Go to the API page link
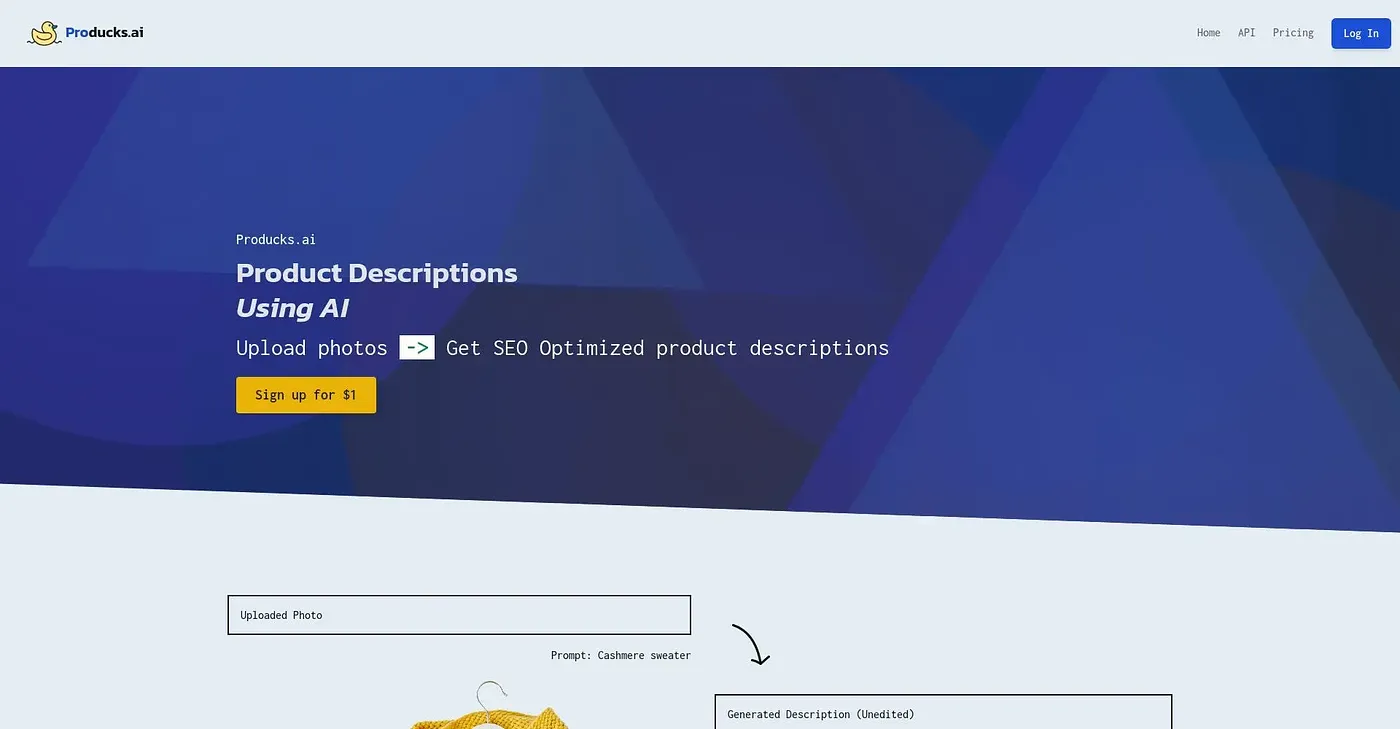 point(1246,33)
